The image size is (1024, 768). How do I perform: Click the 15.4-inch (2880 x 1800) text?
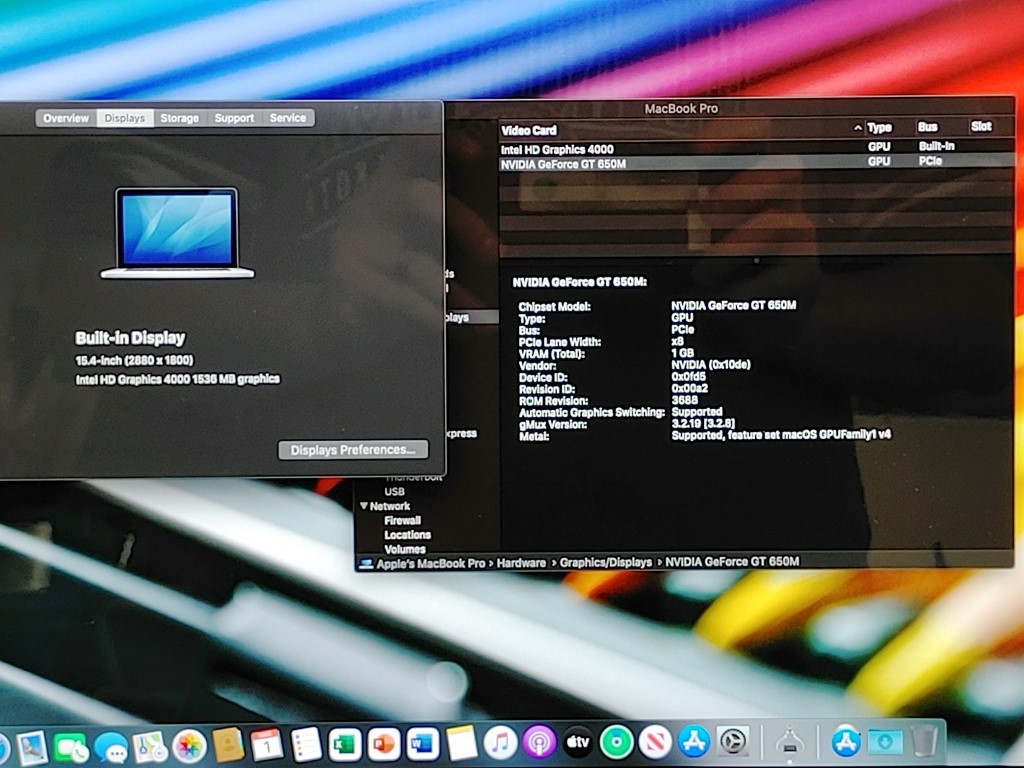pos(135,360)
